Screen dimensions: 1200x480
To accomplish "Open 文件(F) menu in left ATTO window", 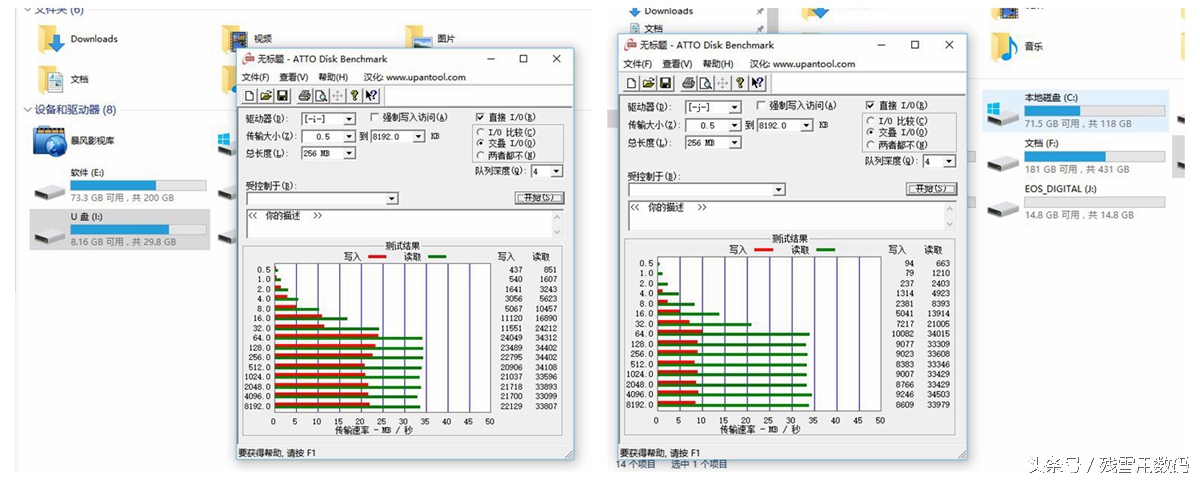I will (x=256, y=77).
